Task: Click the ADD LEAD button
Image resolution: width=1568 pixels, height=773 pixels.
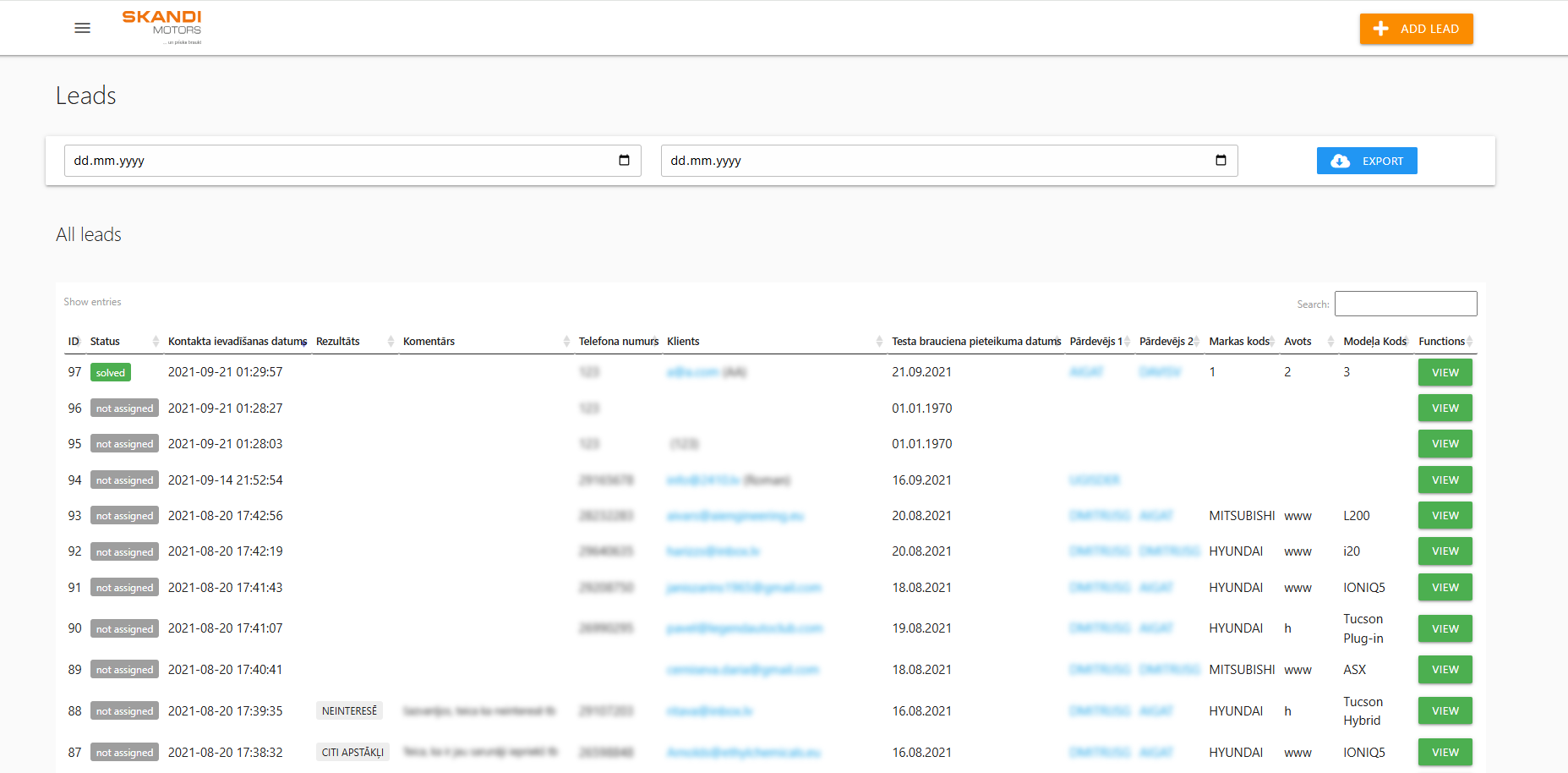Action: tap(1417, 28)
